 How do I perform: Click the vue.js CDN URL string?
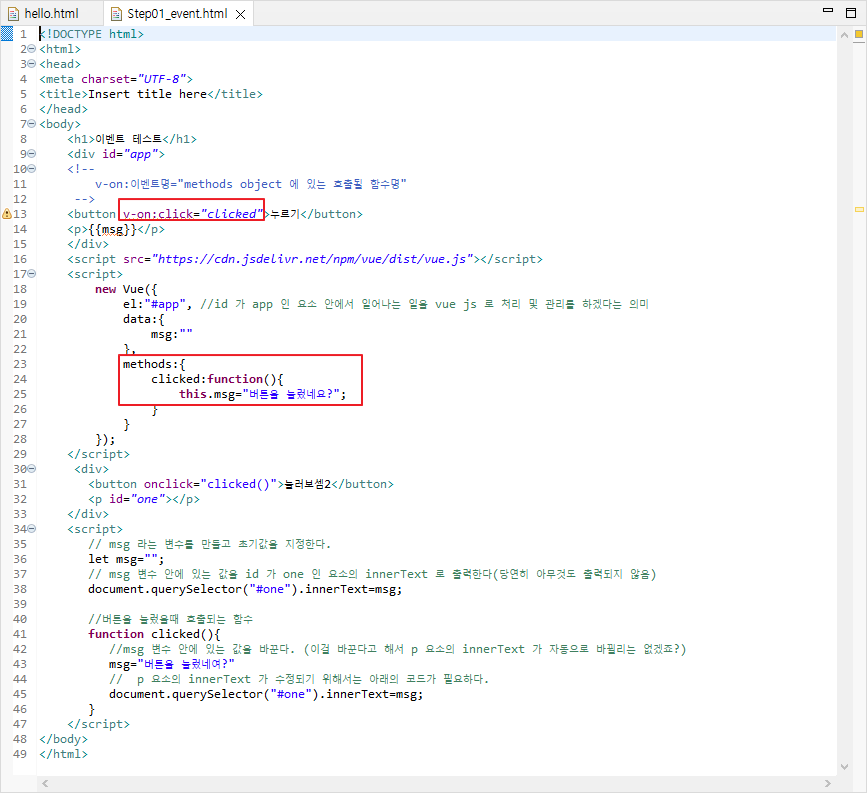tap(313, 259)
